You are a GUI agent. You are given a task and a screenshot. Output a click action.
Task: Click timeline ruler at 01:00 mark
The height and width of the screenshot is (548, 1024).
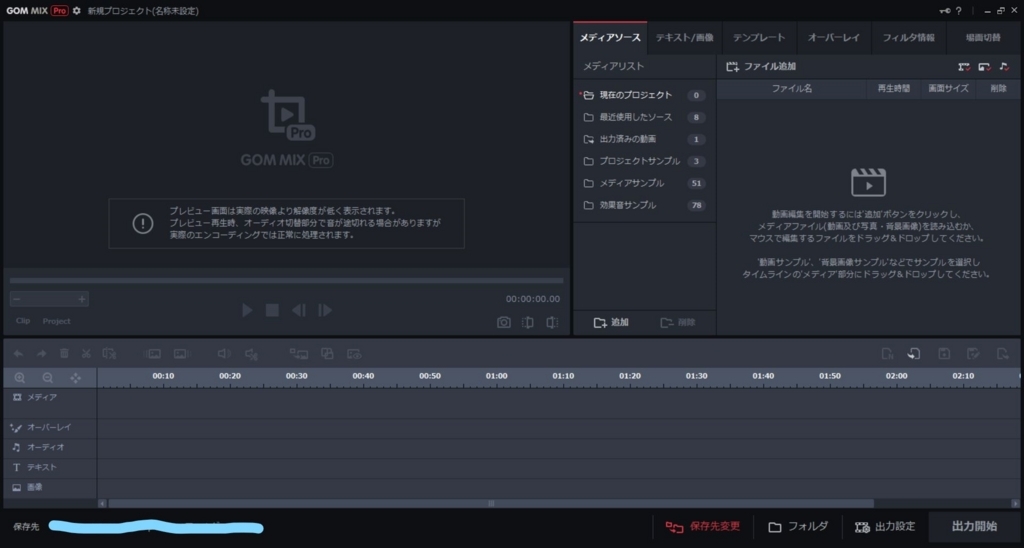click(496, 376)
